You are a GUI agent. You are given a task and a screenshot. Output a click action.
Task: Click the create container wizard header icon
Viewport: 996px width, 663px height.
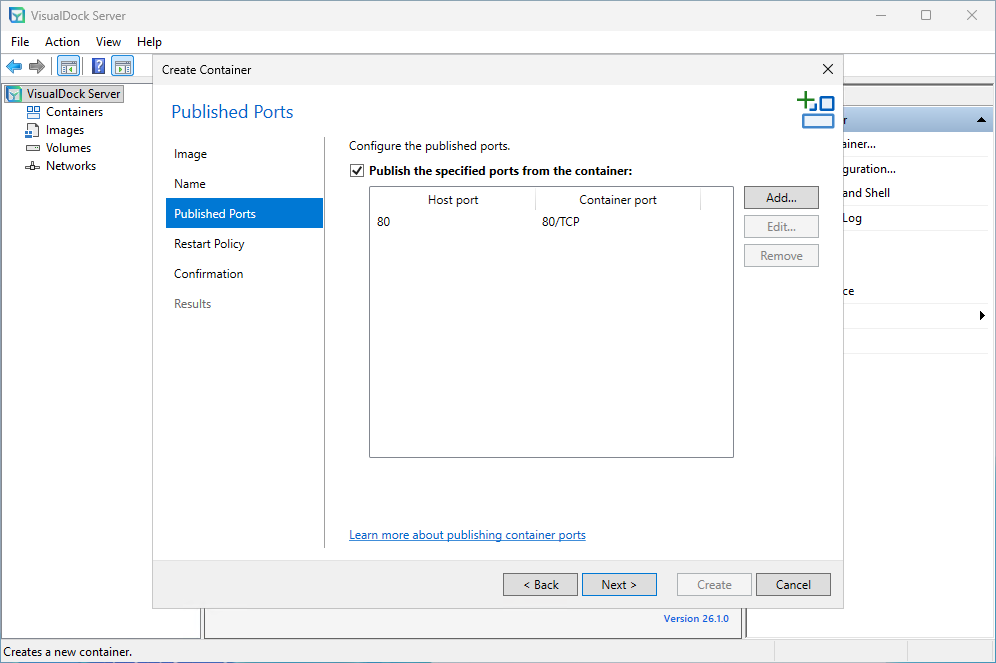(816, 110)
